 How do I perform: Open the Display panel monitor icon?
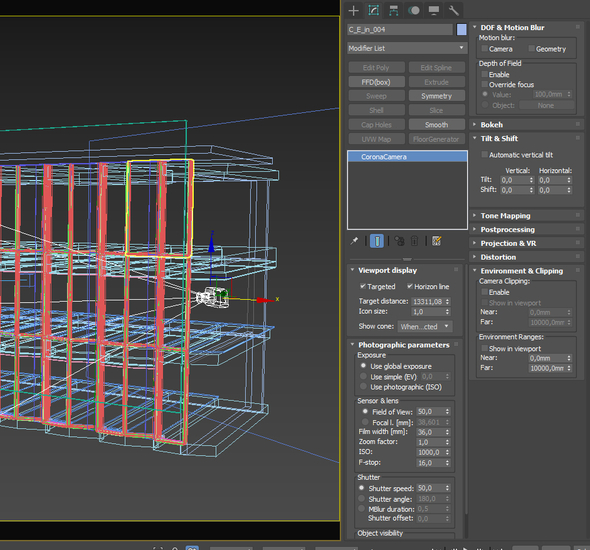[434, 11]
